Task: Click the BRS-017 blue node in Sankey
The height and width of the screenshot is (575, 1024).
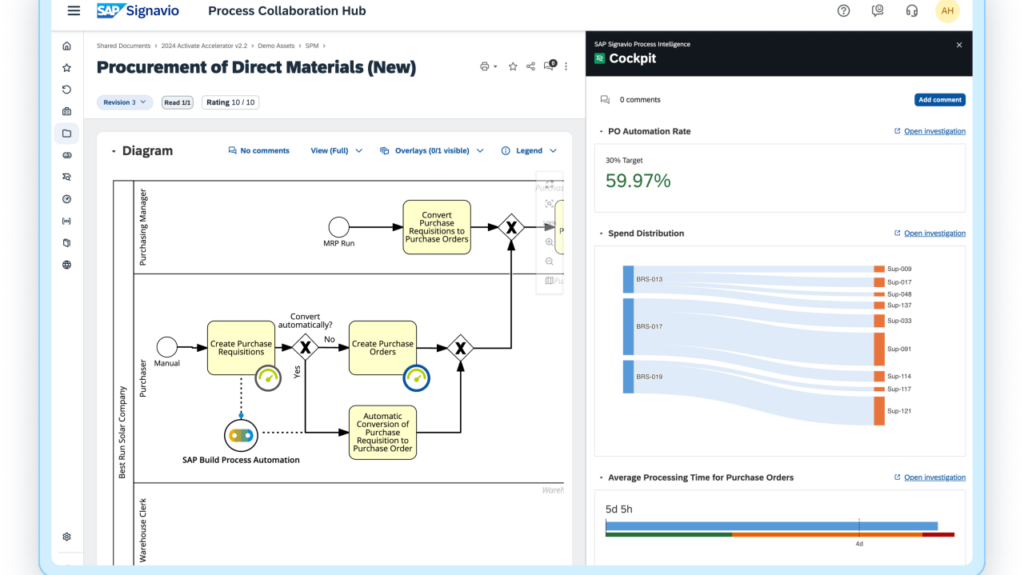Action: point(628,327)
